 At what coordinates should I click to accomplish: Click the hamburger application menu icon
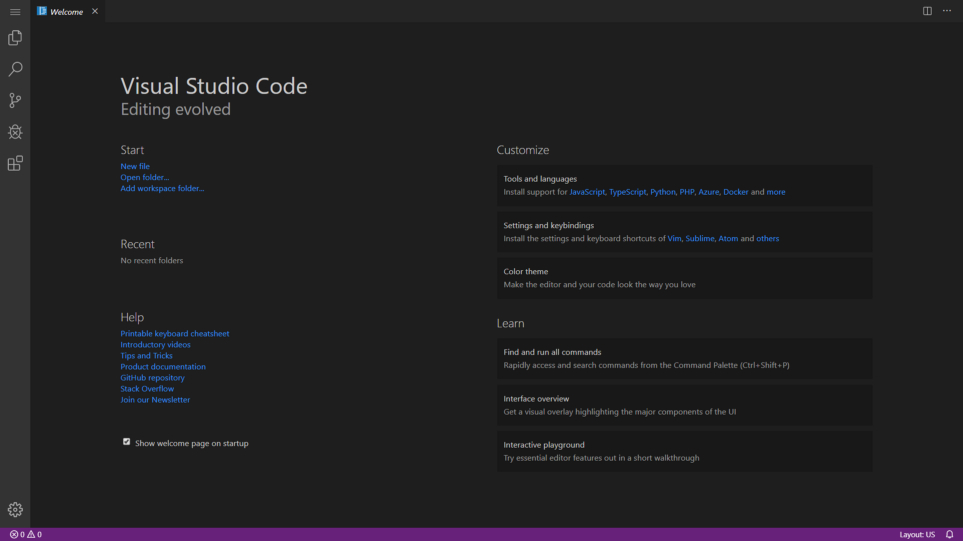click(x=15, y=12)
